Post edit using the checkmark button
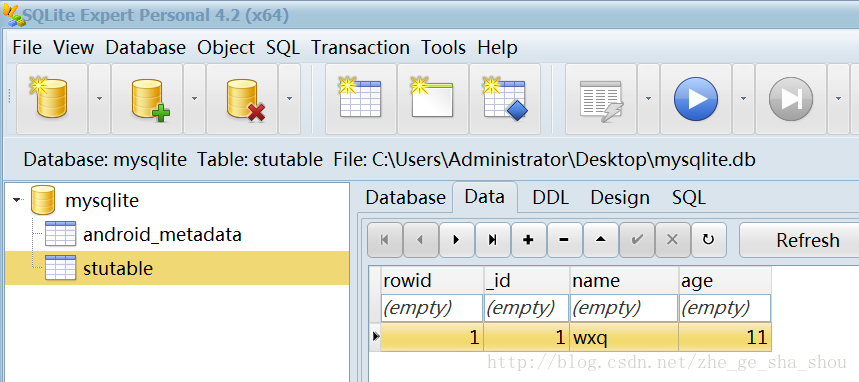The image size is (859, 382). click(637, 240)
